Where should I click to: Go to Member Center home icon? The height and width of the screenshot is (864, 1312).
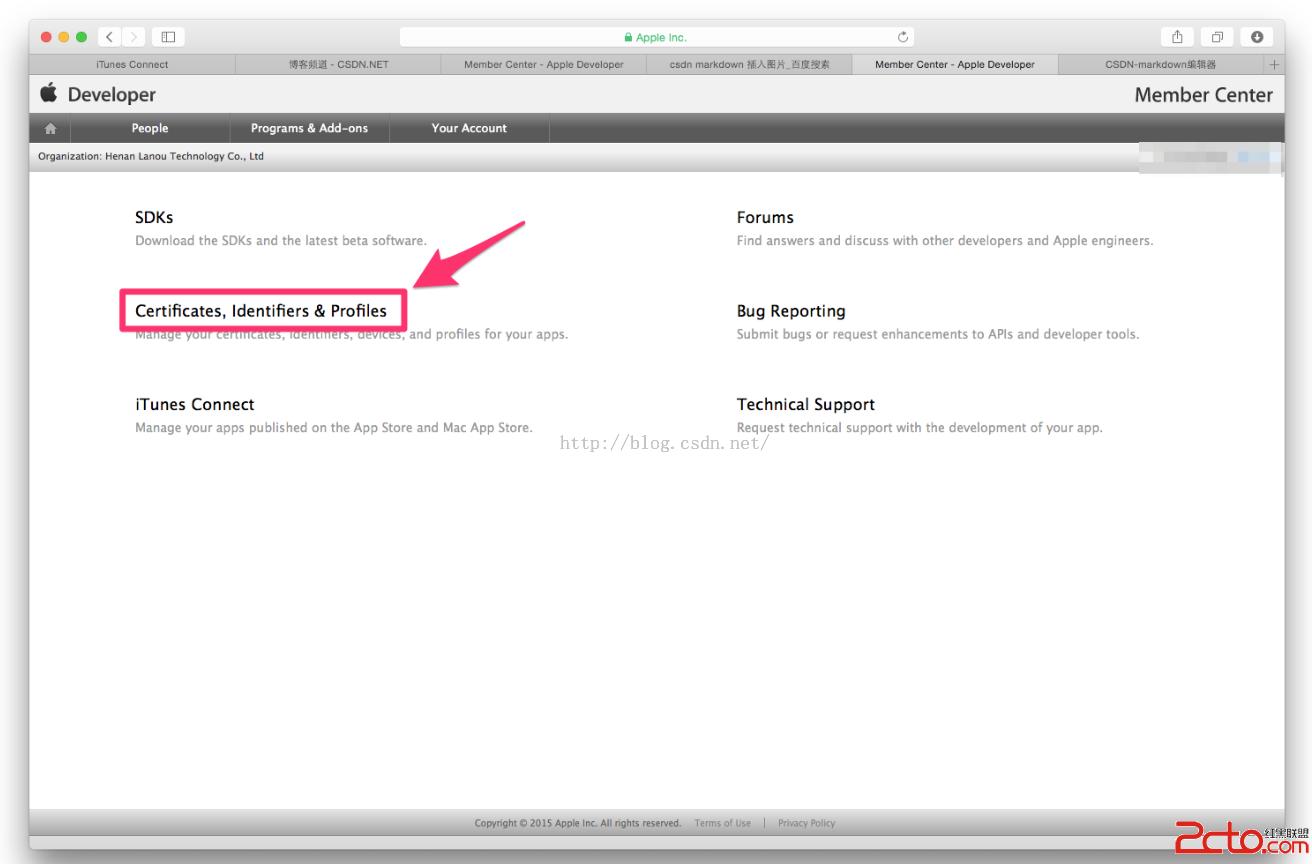(50, 128)
